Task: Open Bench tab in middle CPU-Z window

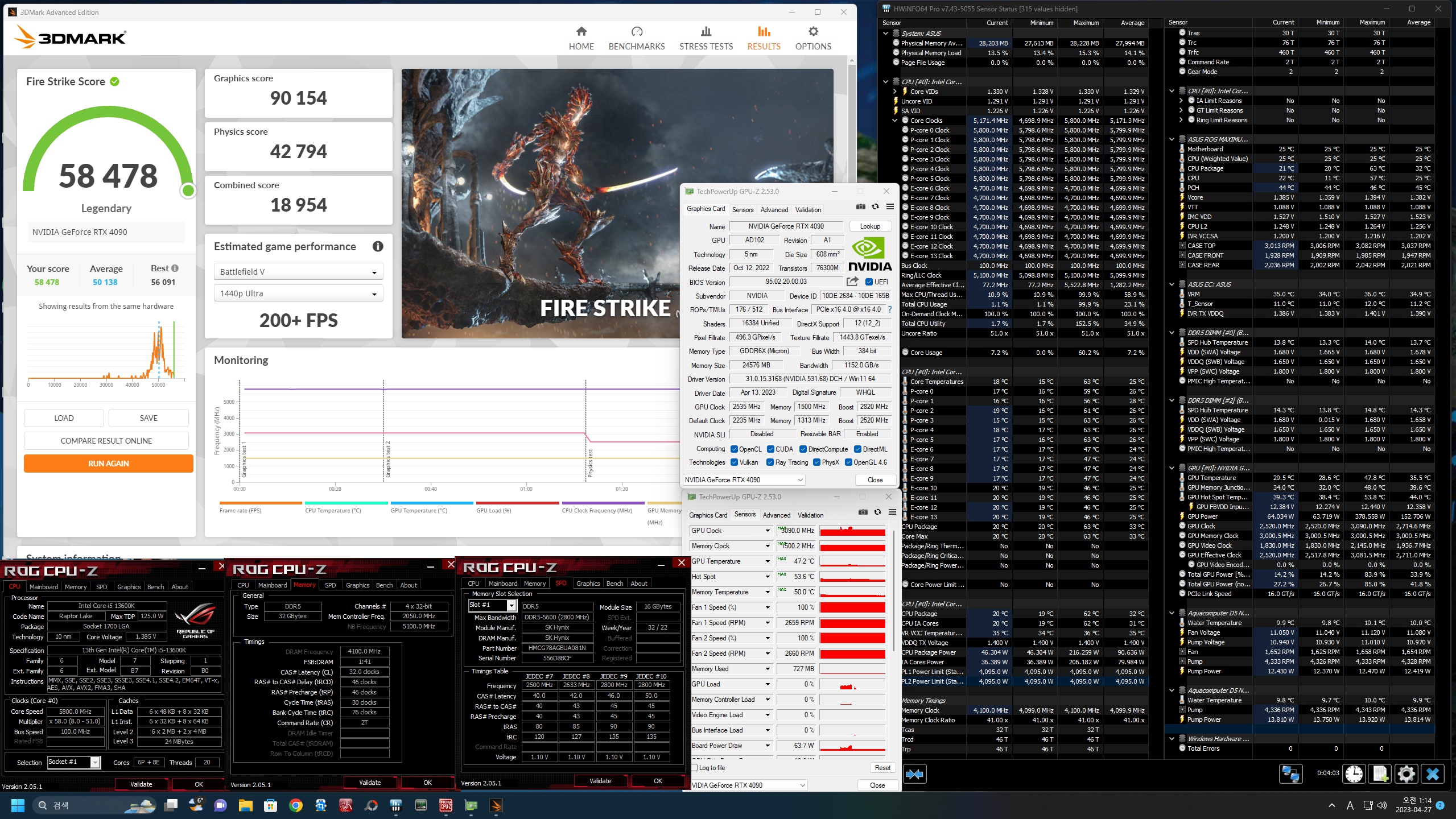Action: (384, 585)
